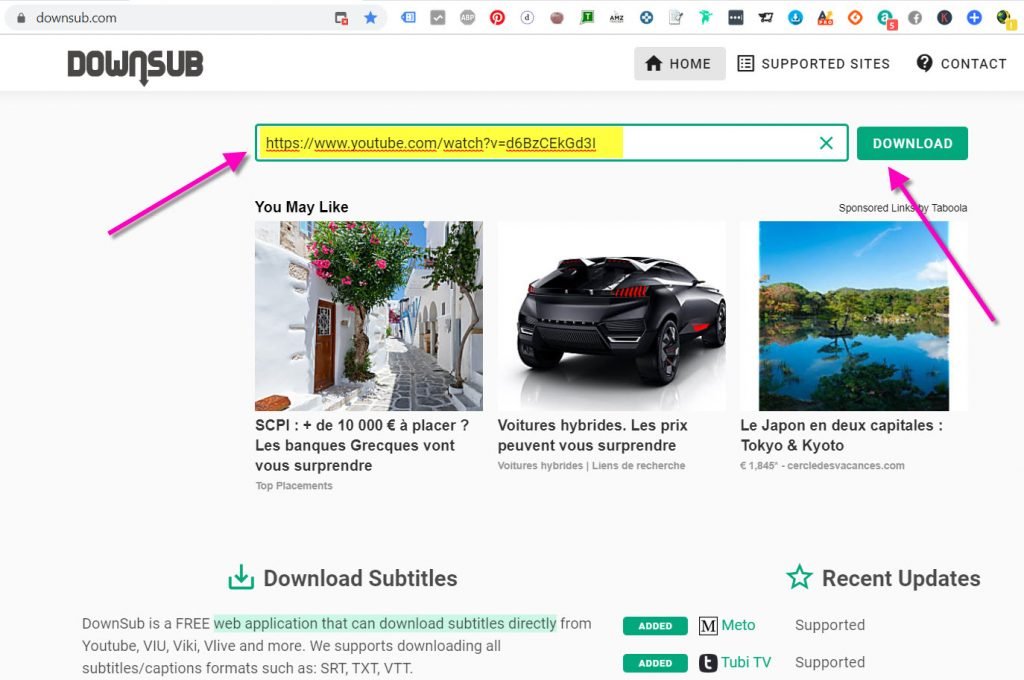Open the CONTACT page

pos(961,64)
